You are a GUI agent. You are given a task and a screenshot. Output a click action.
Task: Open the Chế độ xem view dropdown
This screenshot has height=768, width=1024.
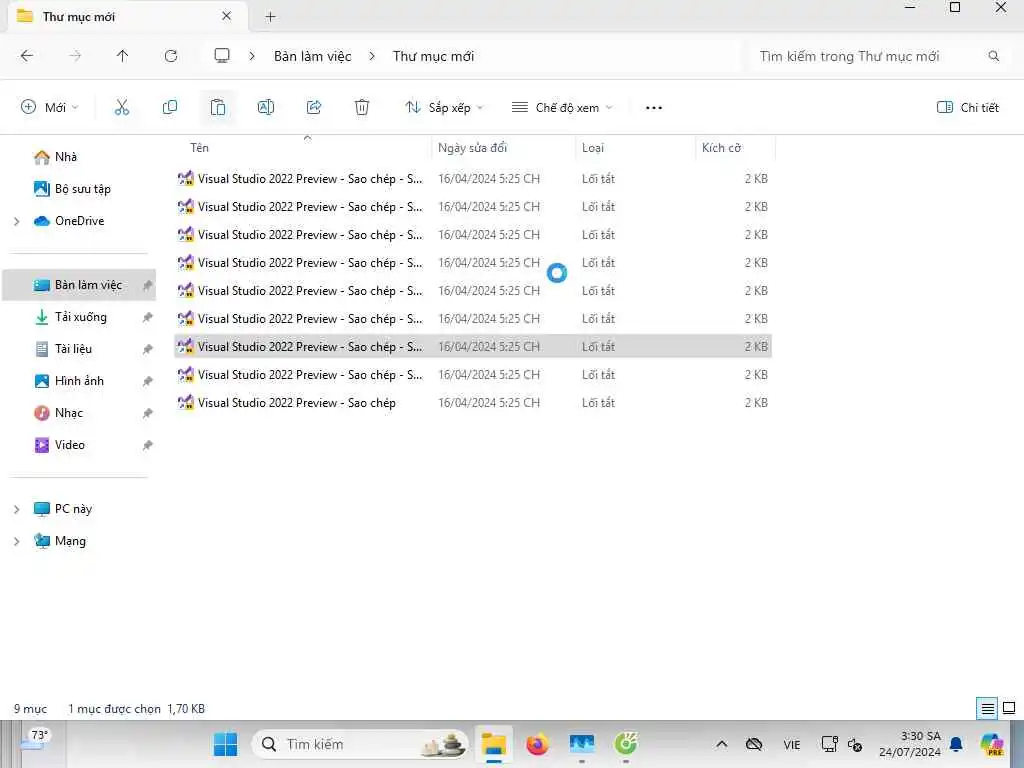(x=562, y=107)
